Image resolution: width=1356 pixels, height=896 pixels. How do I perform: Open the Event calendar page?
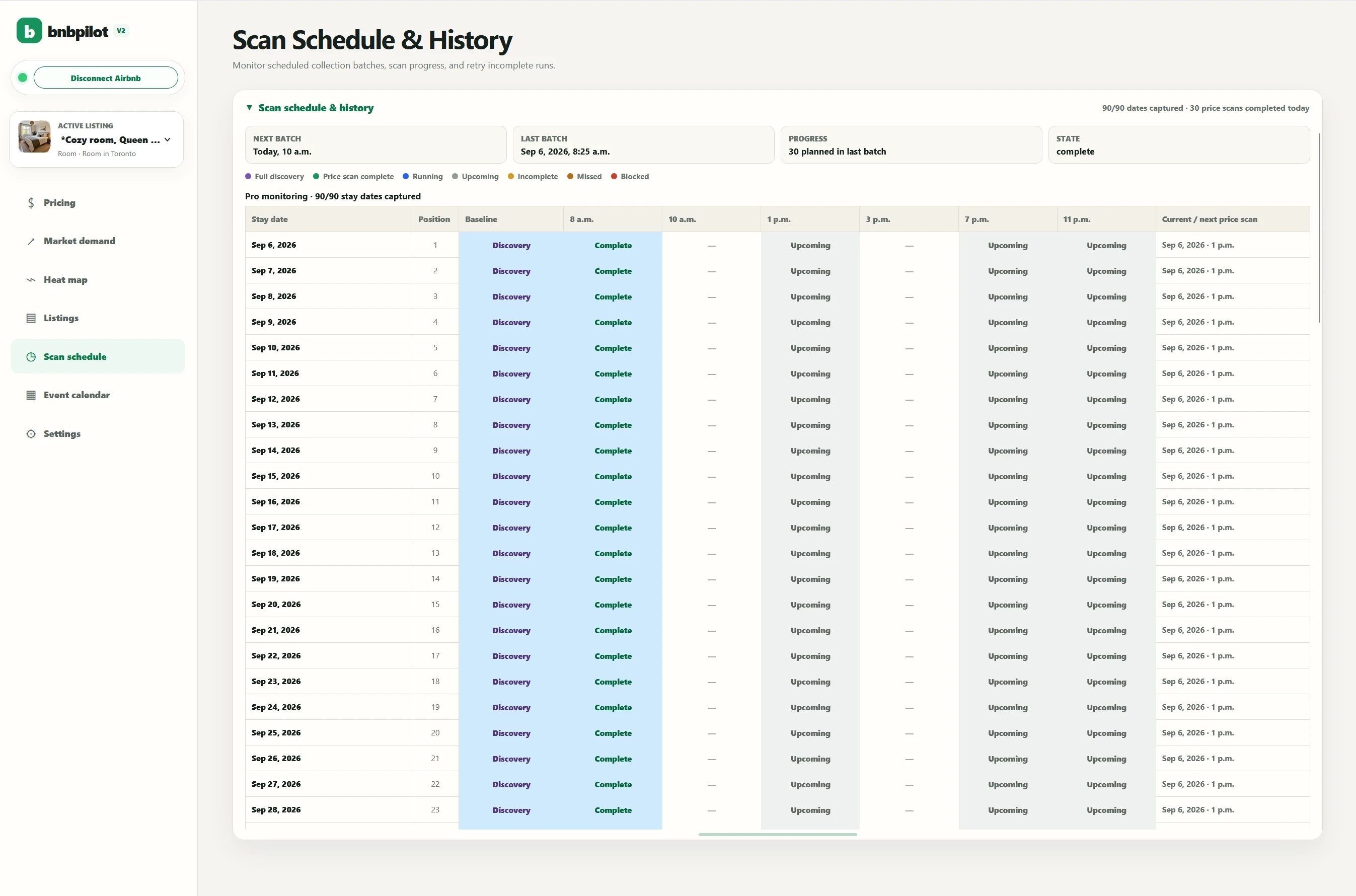click(98, 396)
